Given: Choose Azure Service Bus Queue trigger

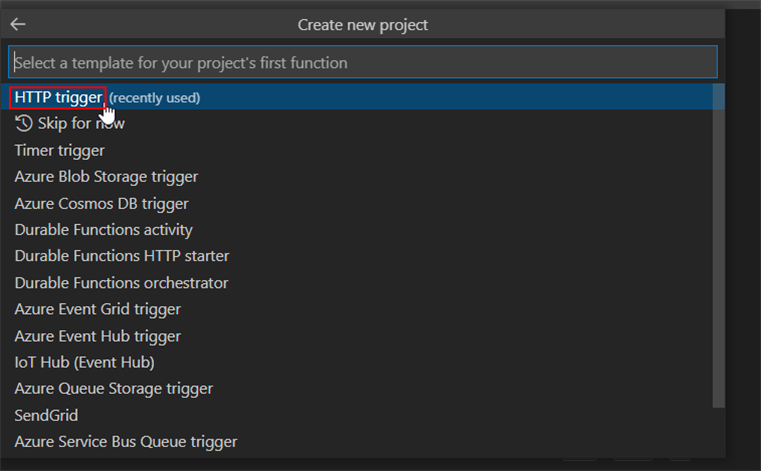Looking at the screenshot, I should point(125,441).
